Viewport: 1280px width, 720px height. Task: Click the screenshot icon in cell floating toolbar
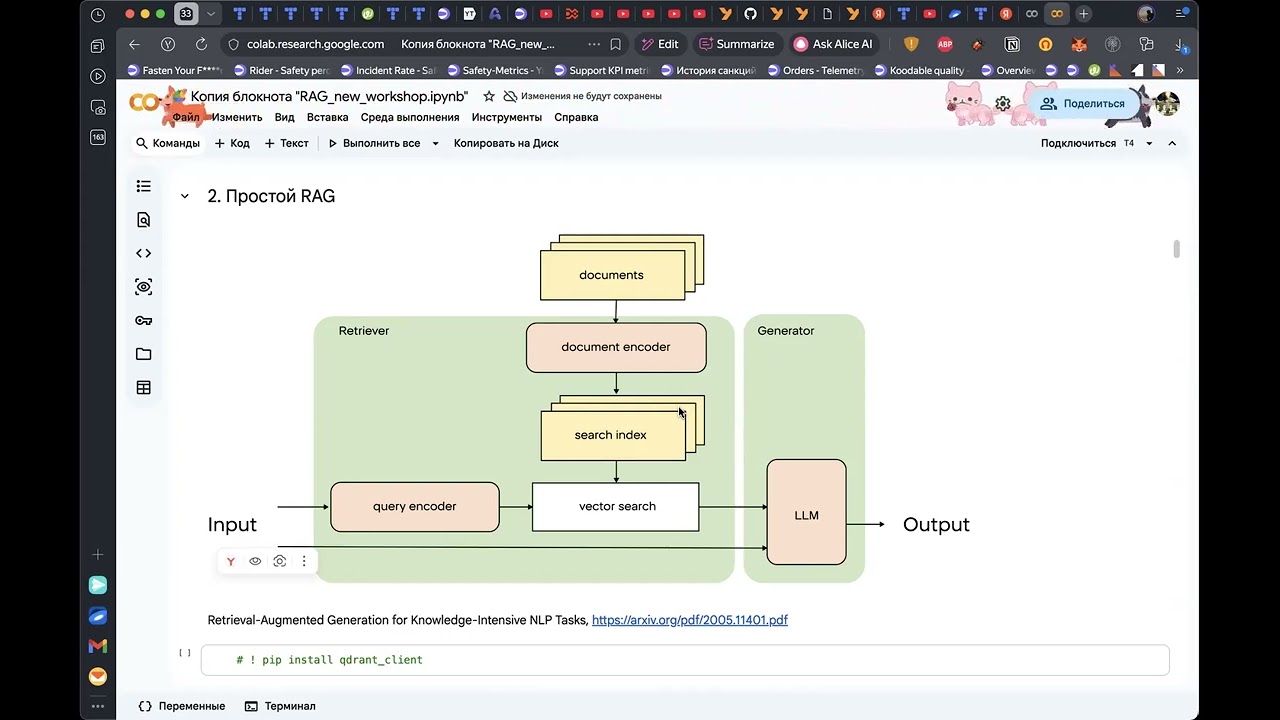(x=280, y=561)
